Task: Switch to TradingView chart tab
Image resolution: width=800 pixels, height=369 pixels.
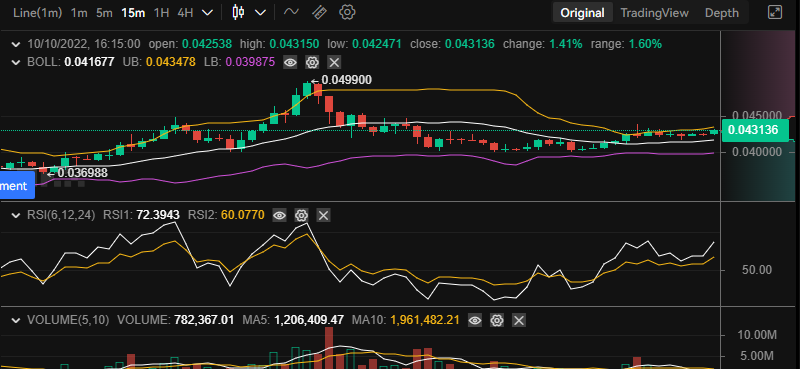Action: coord(655,13)
